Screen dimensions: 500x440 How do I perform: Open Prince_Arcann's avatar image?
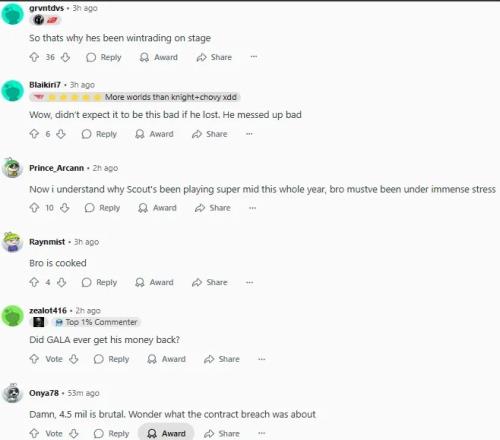[x=13, y=168]
